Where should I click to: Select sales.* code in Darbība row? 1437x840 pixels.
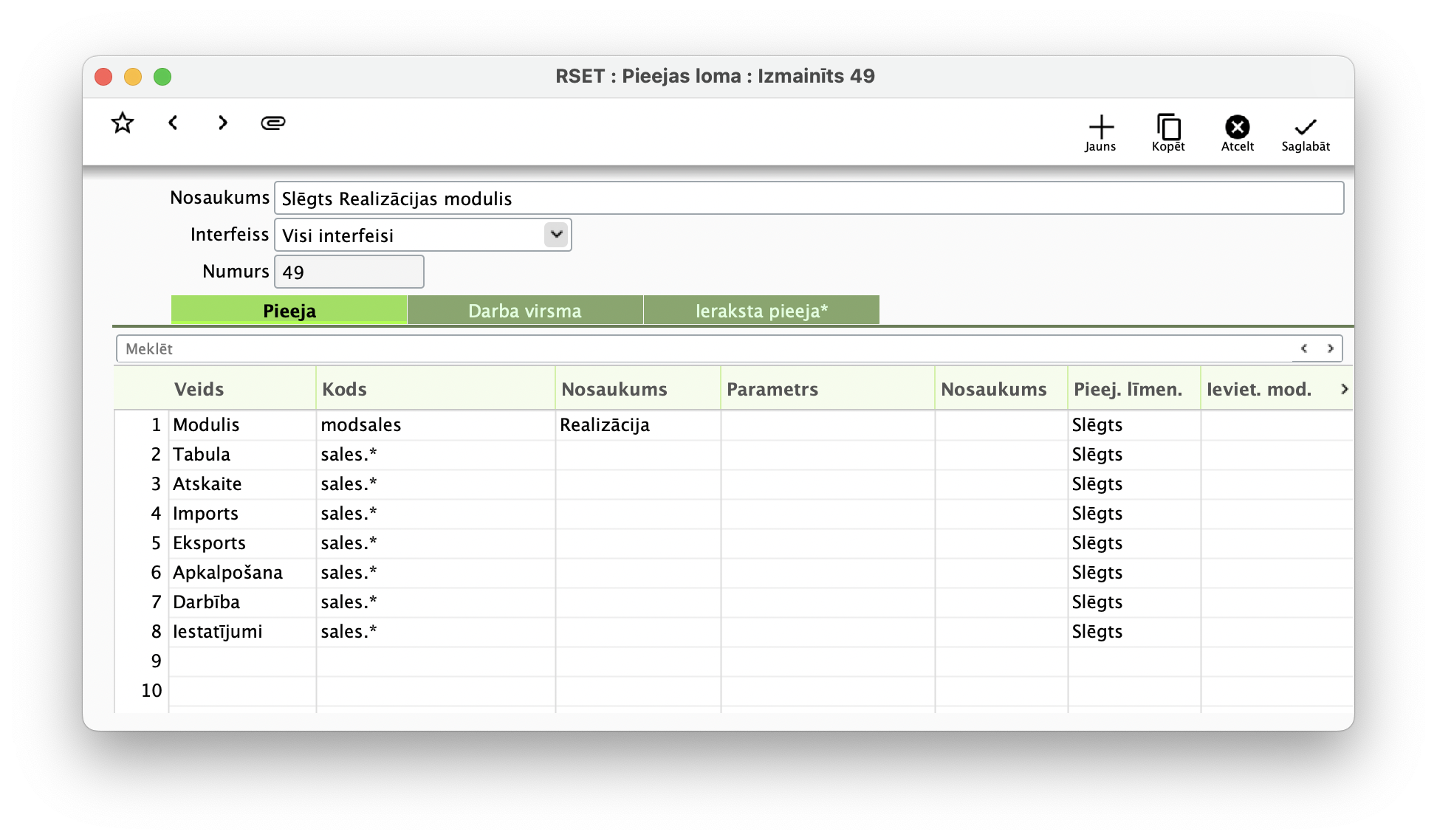(x=436, y=602)
